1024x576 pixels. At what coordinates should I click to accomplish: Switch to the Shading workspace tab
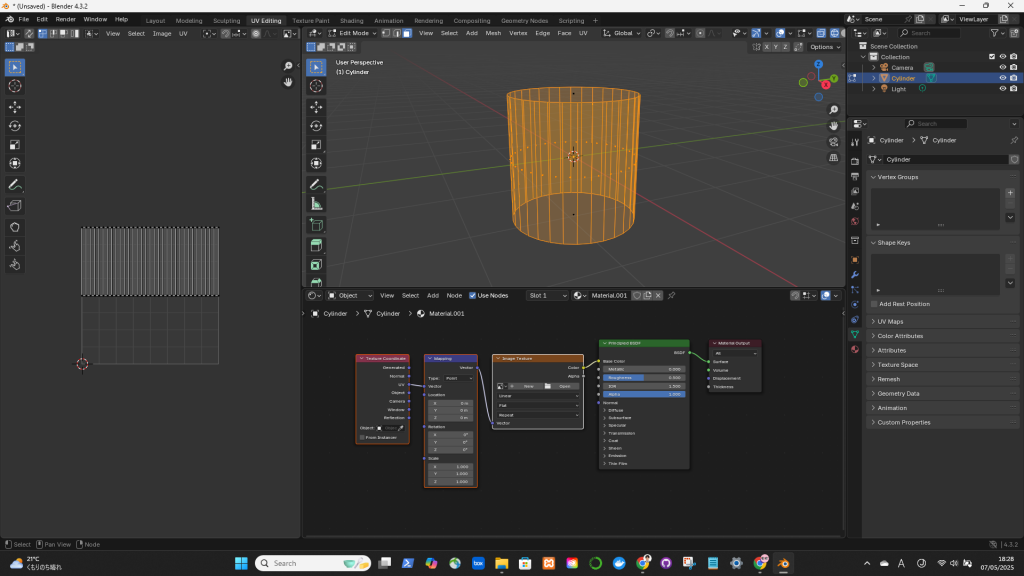click(x=351, y=20)
